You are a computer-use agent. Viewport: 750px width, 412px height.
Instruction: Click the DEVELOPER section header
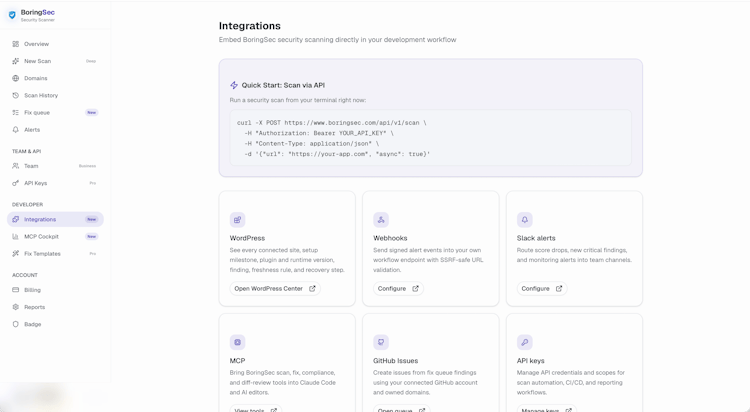coord(27,205)
